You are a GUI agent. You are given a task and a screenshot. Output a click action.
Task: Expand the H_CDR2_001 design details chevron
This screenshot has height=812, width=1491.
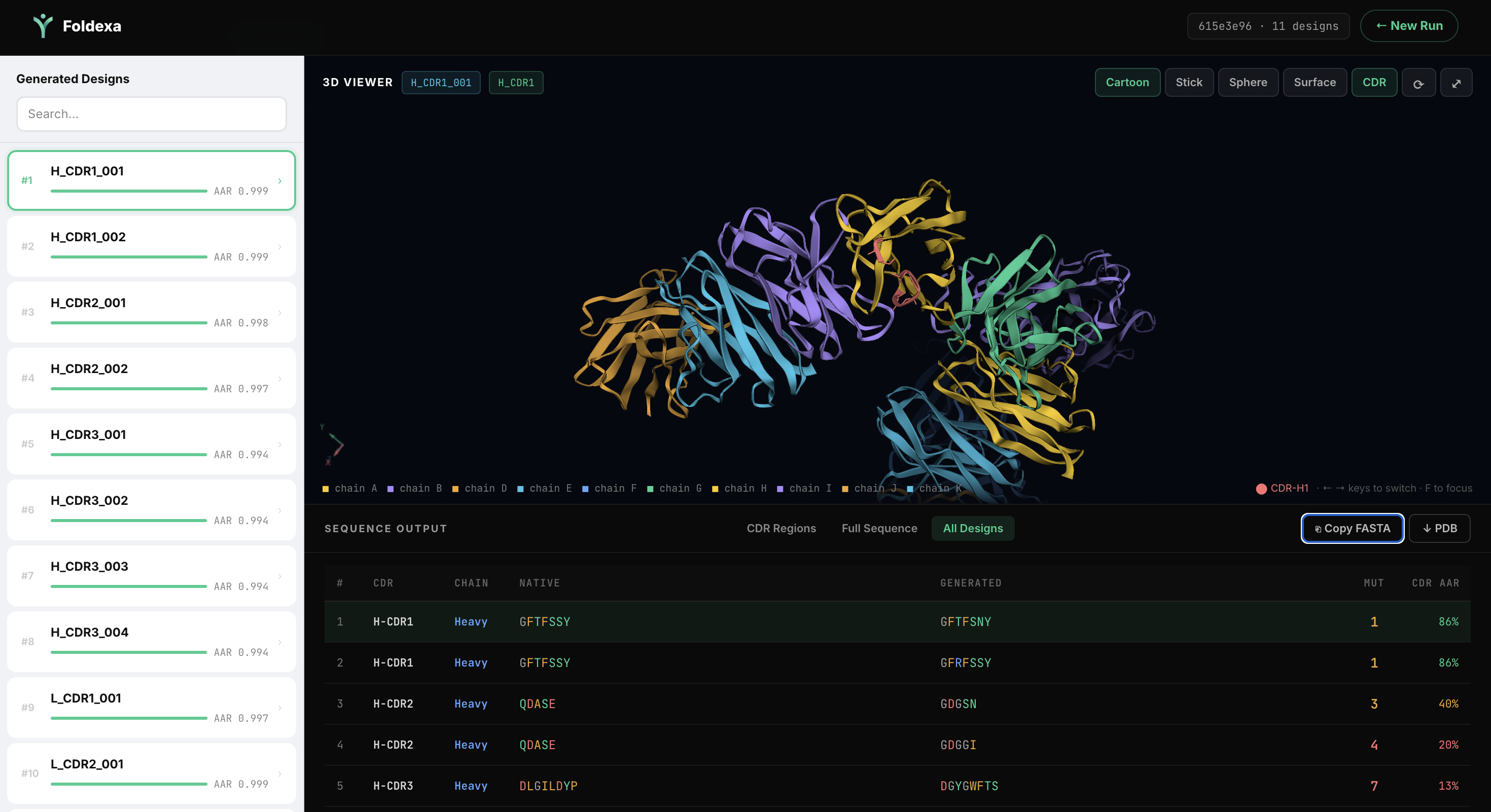click(279, 312)
